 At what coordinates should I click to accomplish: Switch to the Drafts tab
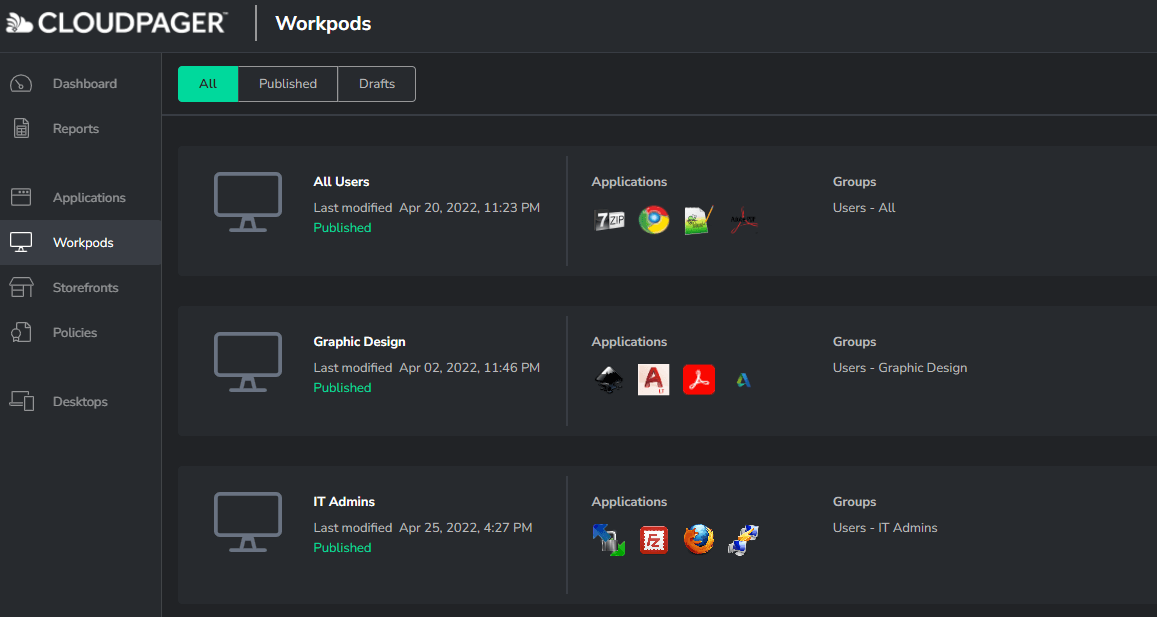[376, 83]
